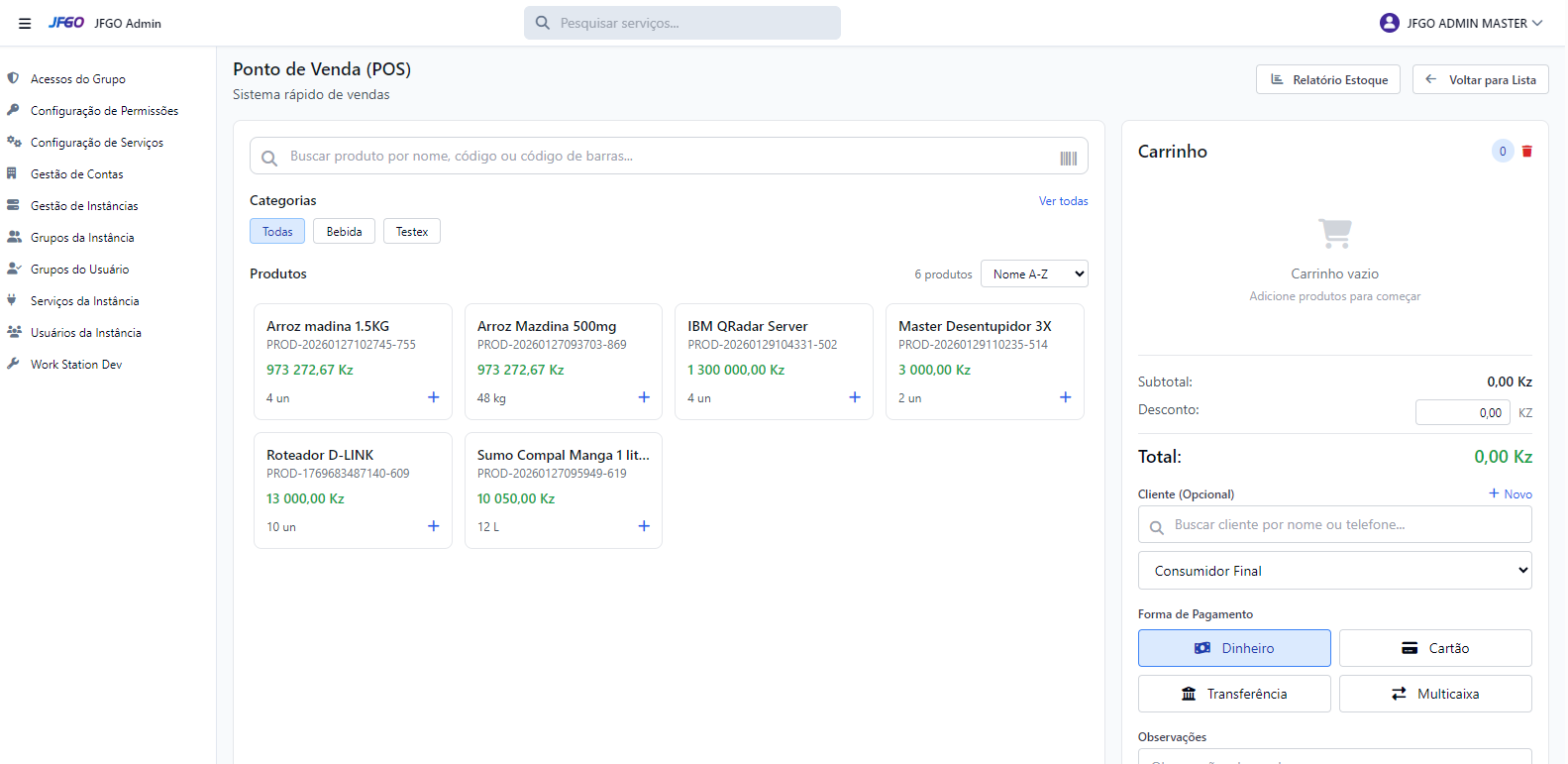Clear the cart with the red trash icon
Screen dimensions: 1568x764
pyautogui.click(x=1526, y=152)
